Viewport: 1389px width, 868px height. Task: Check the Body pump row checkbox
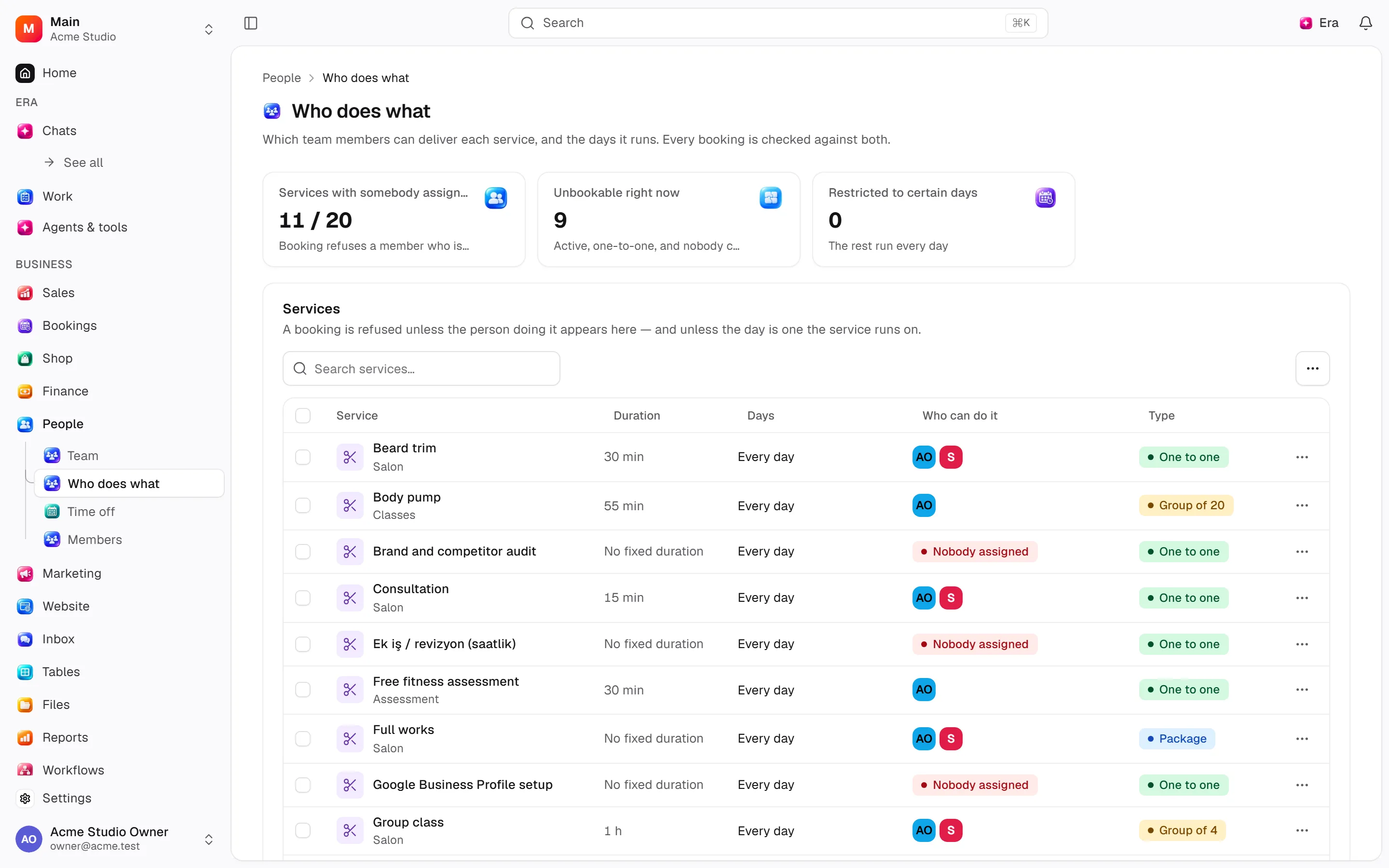(302, 506)
